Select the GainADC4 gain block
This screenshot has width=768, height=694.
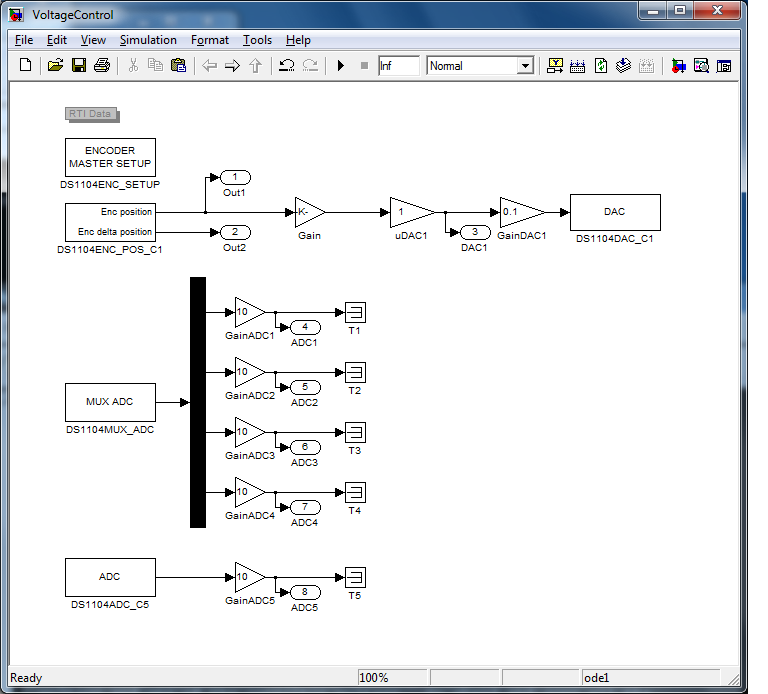pyautogui.click(x=249, y=492)
